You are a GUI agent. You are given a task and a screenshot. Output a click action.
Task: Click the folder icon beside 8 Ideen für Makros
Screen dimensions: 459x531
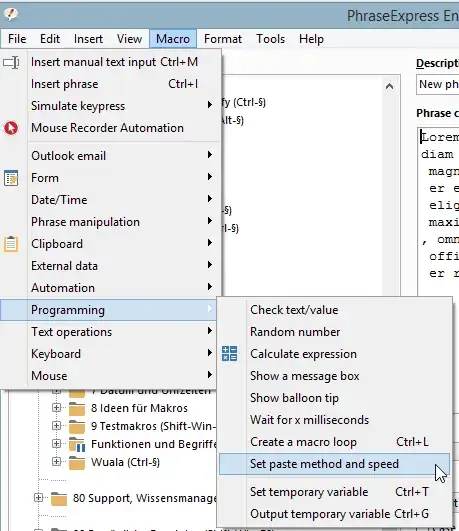[77, 409]
